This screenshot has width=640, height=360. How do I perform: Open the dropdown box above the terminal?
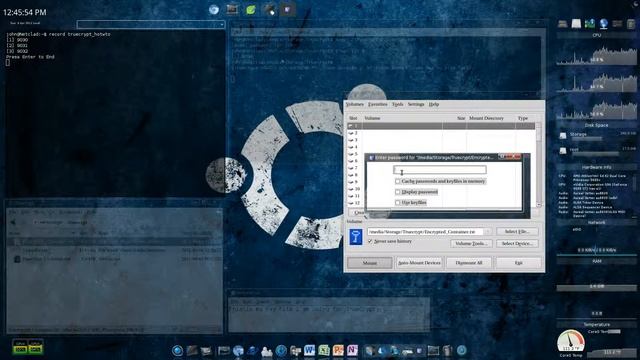point(151,25)
